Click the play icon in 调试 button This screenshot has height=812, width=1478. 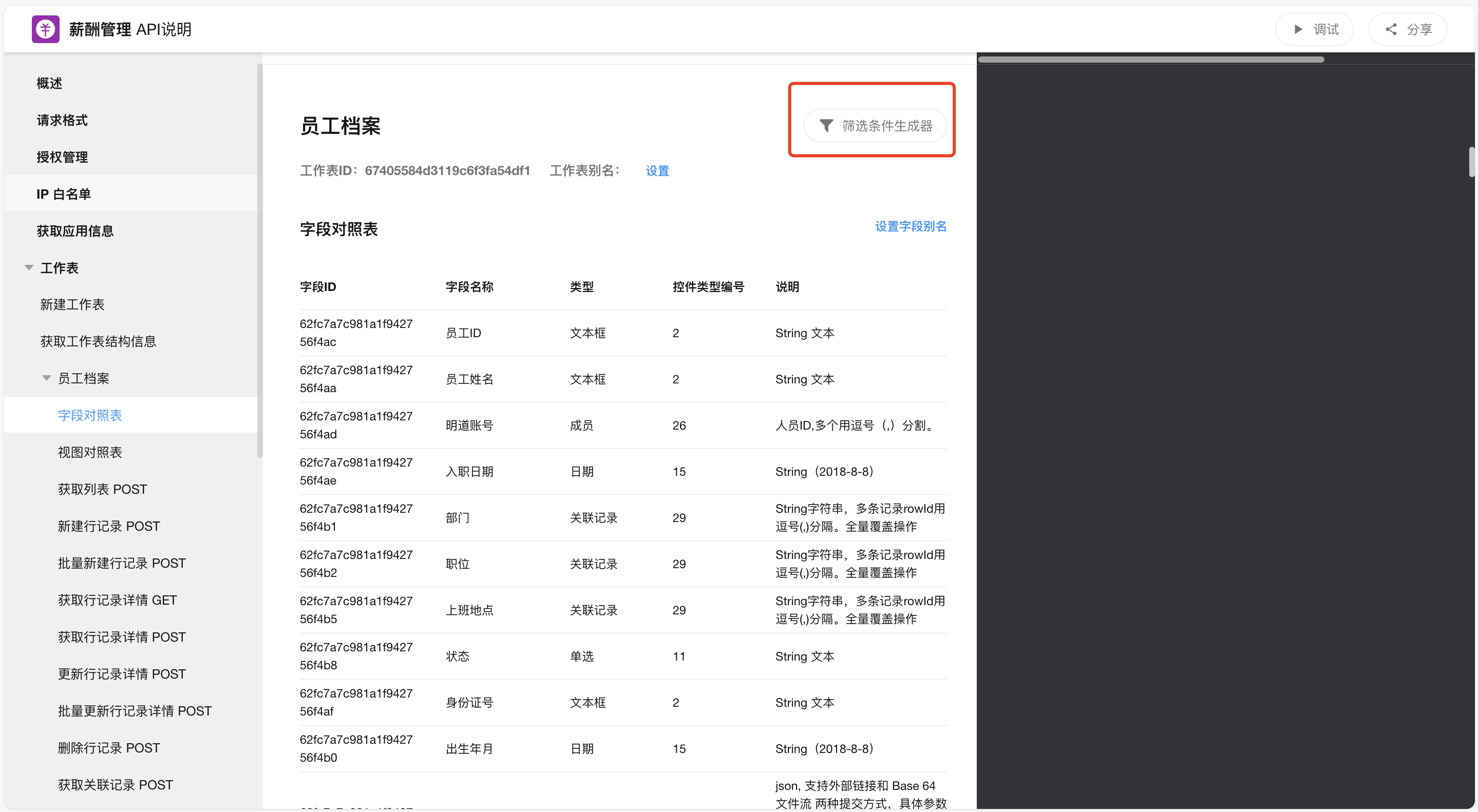tap(1298, 29)
